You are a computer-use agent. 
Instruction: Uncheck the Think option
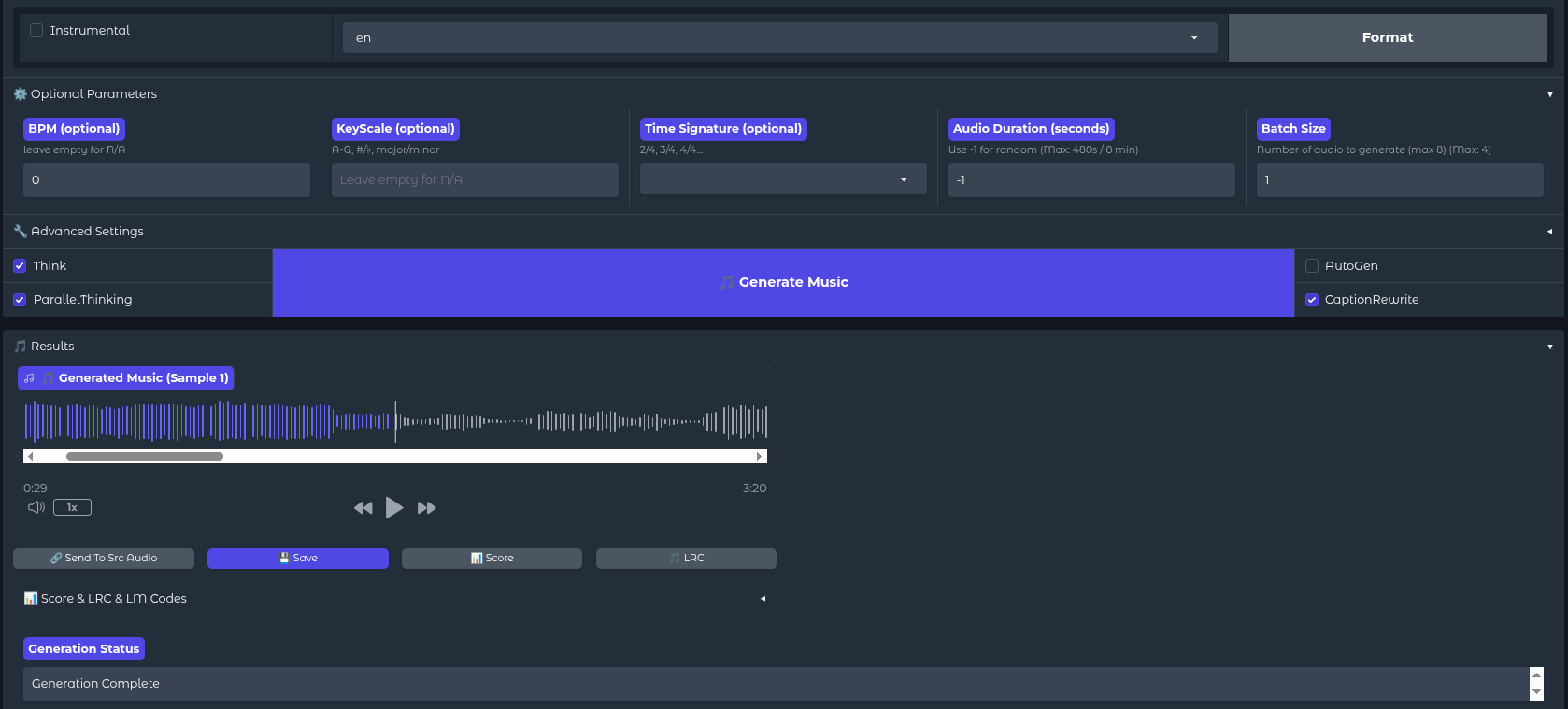tap(20, 266)
